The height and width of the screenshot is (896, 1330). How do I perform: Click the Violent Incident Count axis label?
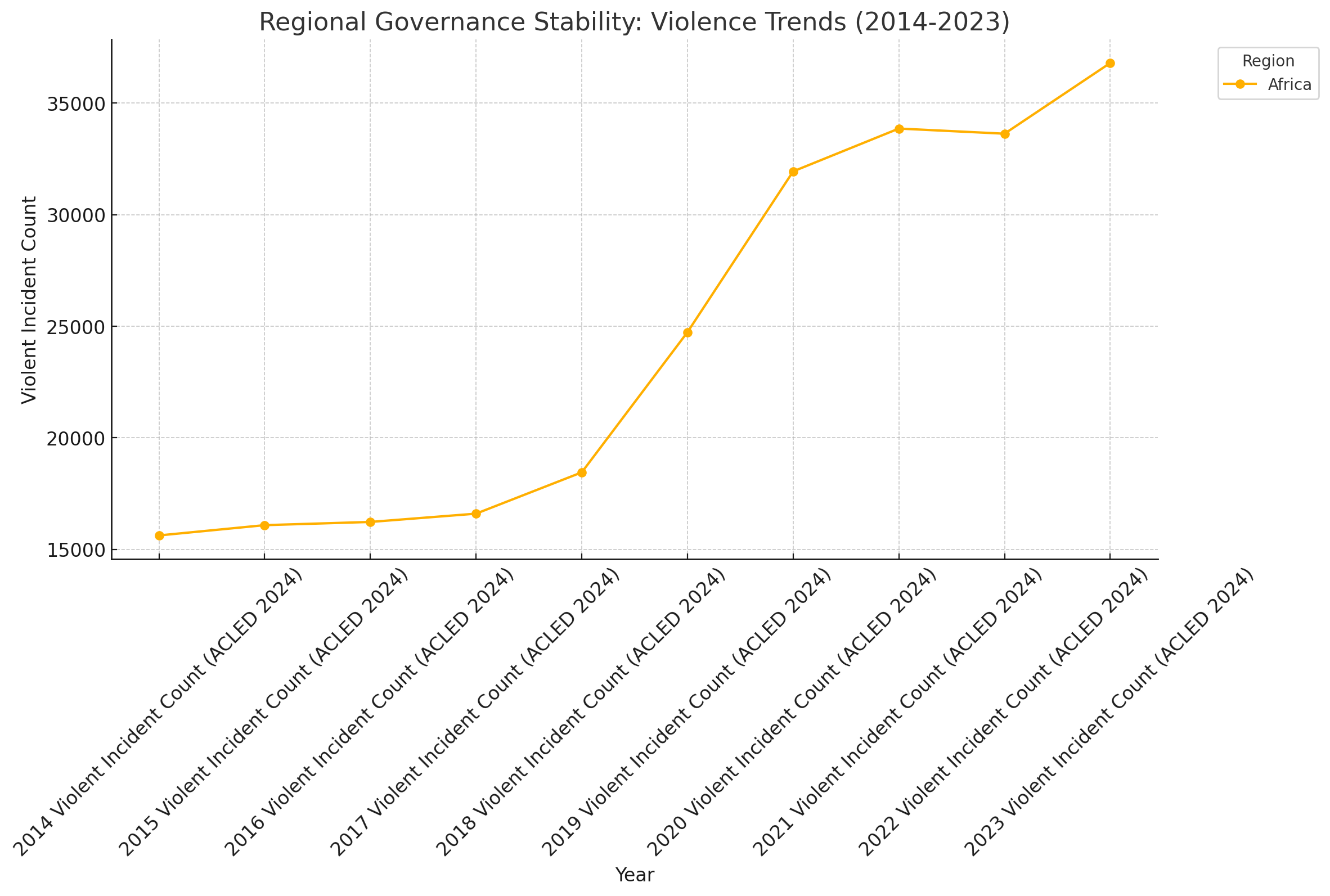(x=29, y=299)
